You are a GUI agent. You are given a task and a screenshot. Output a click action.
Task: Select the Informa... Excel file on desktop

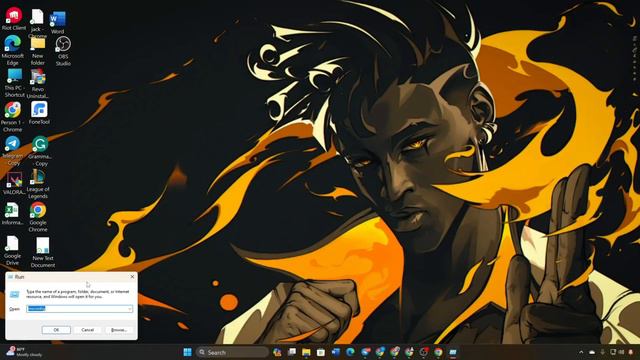(x=12, y=214)
